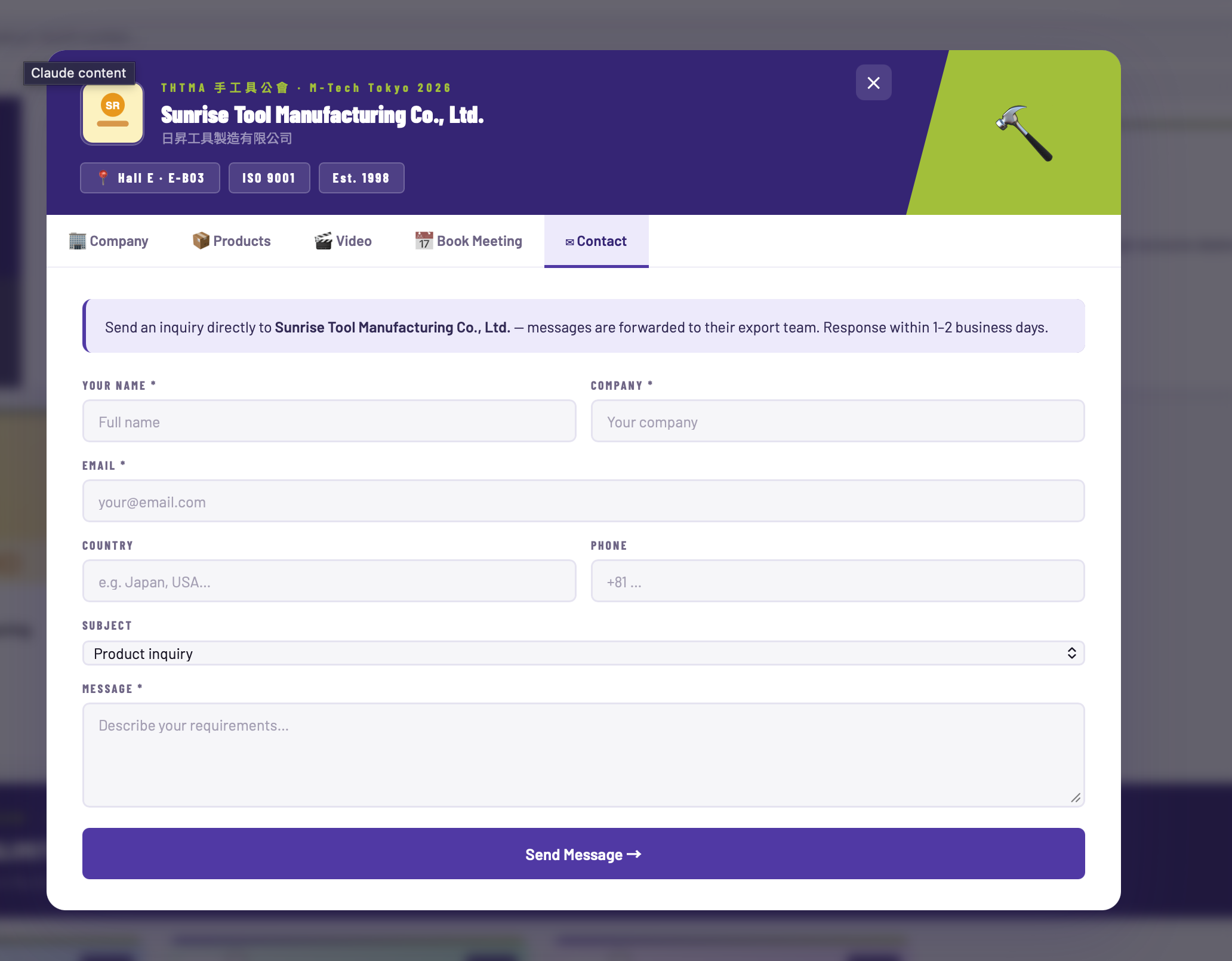Click the package box icon on the Products tab

tap(201, 241)
